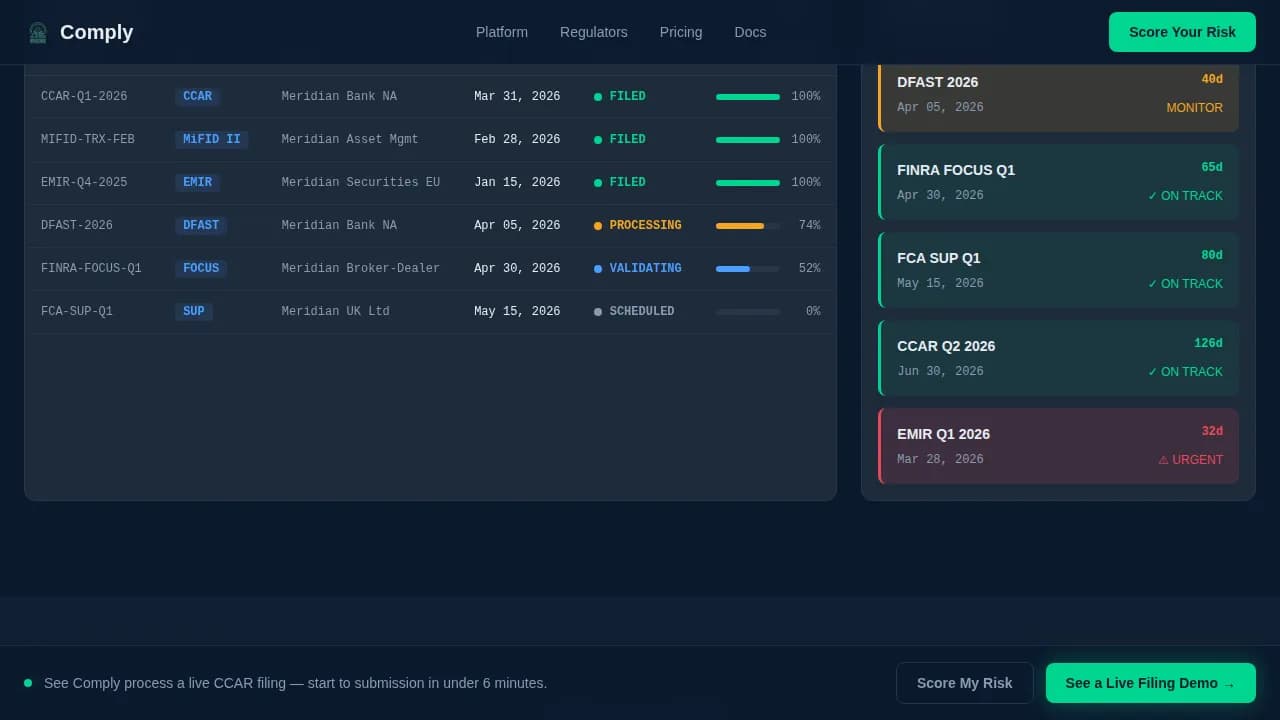The height and width of the screenshot is (720, 1280).
Task: Open the Docs nav link
Action: 750,32
